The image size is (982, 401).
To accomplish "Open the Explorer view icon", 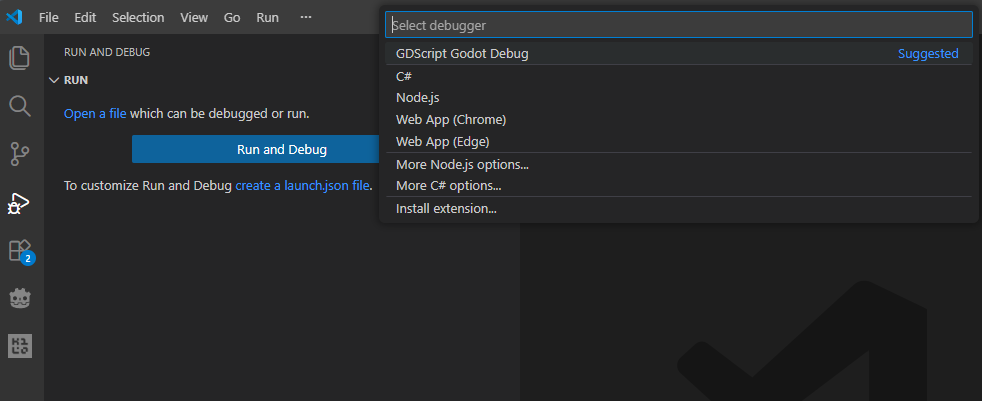I will coord(20,58).
